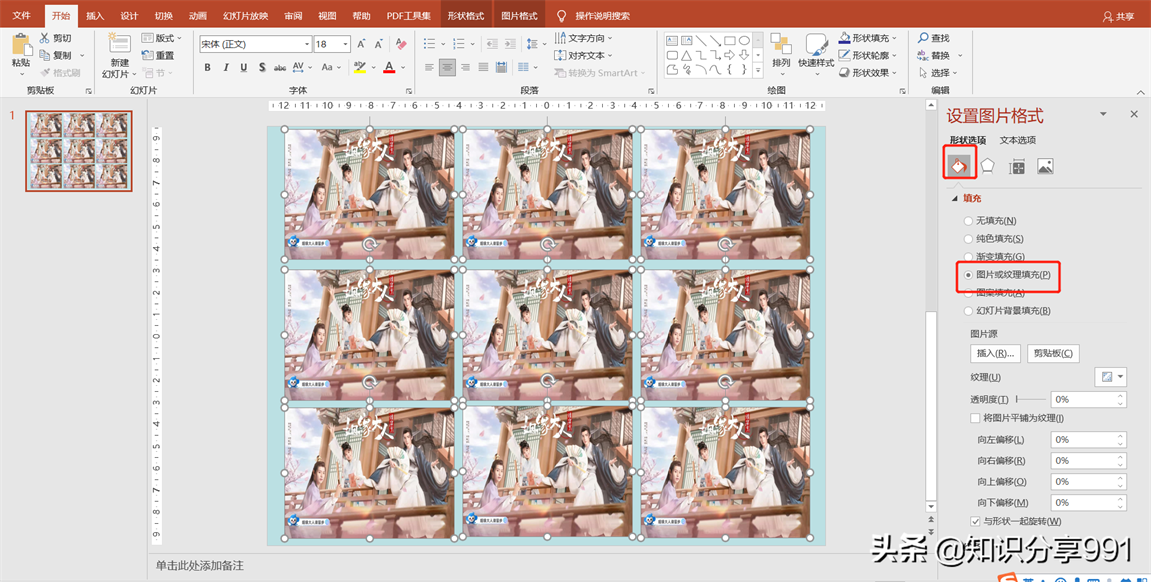Open the 插入 ribbon tab
1151x582 pixels.
click(x=95, y=16)
